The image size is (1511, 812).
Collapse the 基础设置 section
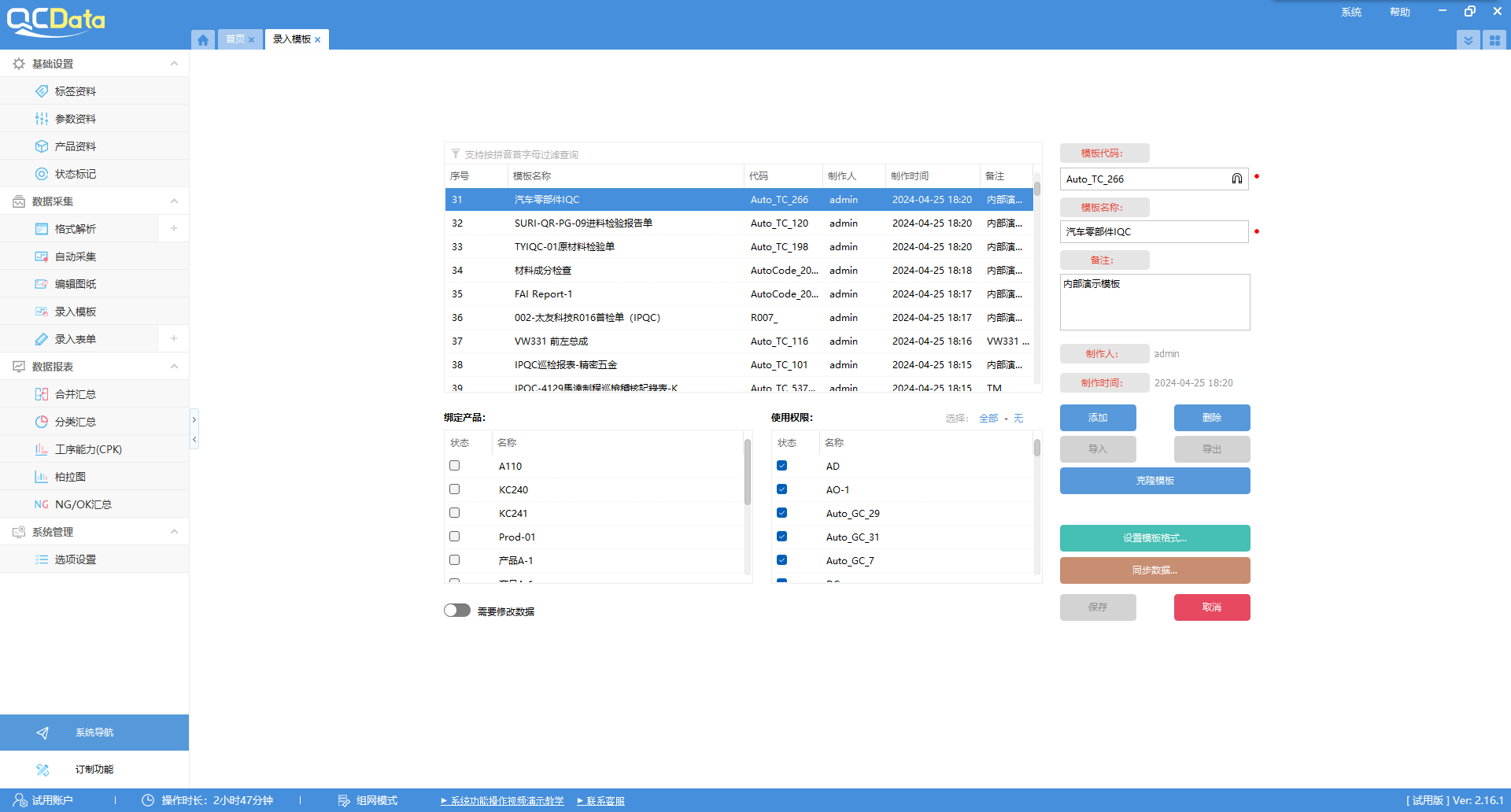174,64
